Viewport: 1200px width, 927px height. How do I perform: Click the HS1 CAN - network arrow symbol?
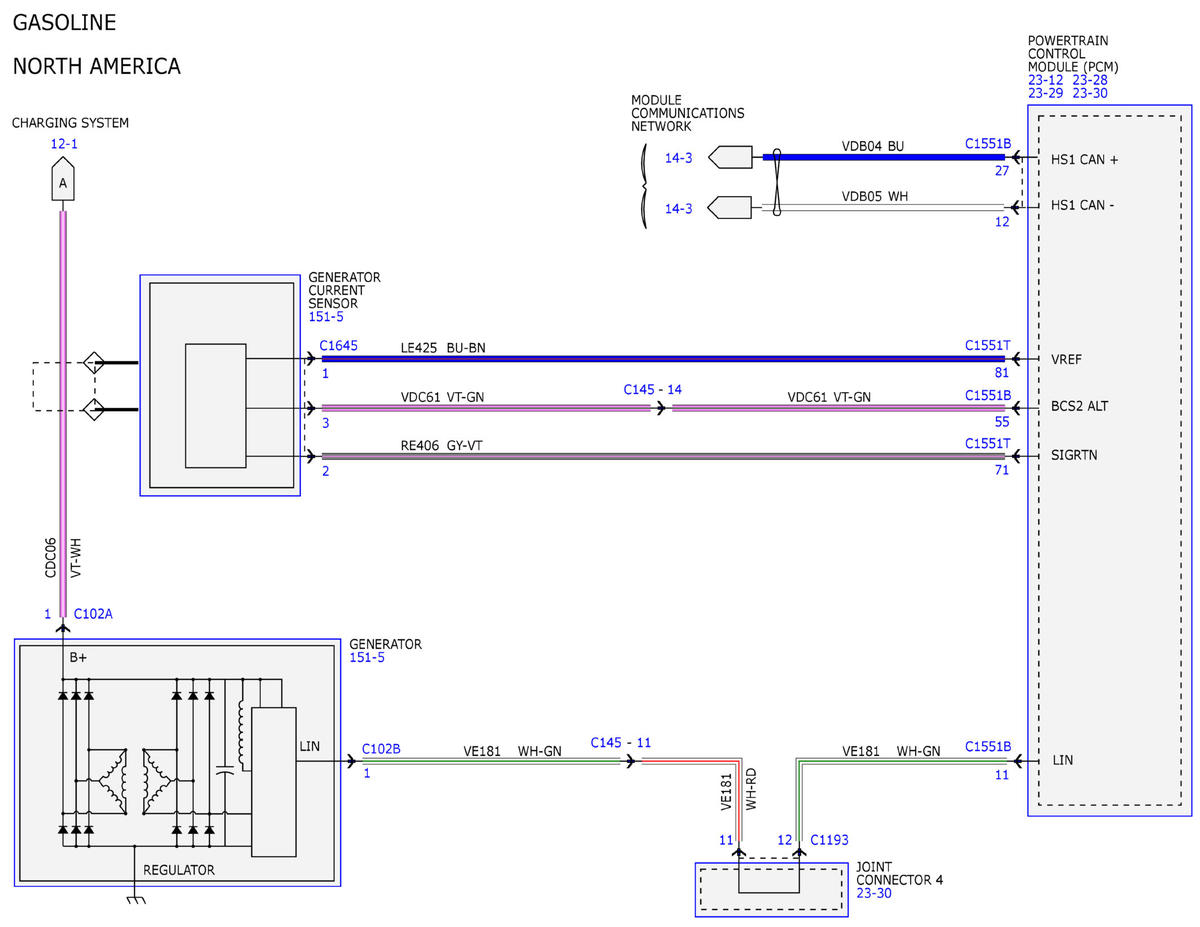(729, 208)
